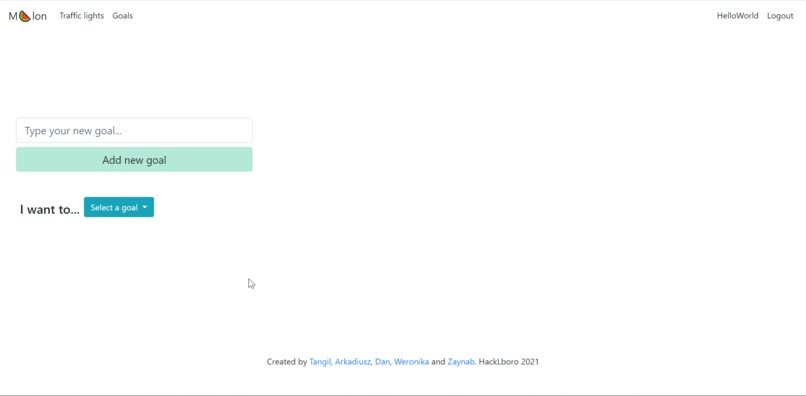Click the Add new goal button
The width and height of the screenshot is (806, 396).
point(134,160)
